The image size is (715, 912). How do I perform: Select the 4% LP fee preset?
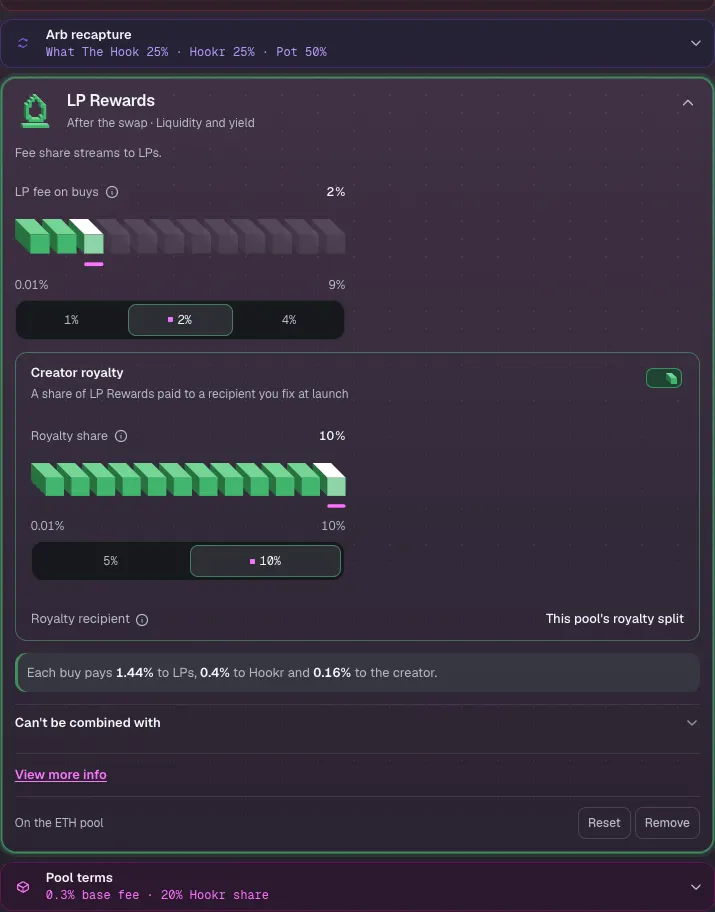(x=289, y=320)
